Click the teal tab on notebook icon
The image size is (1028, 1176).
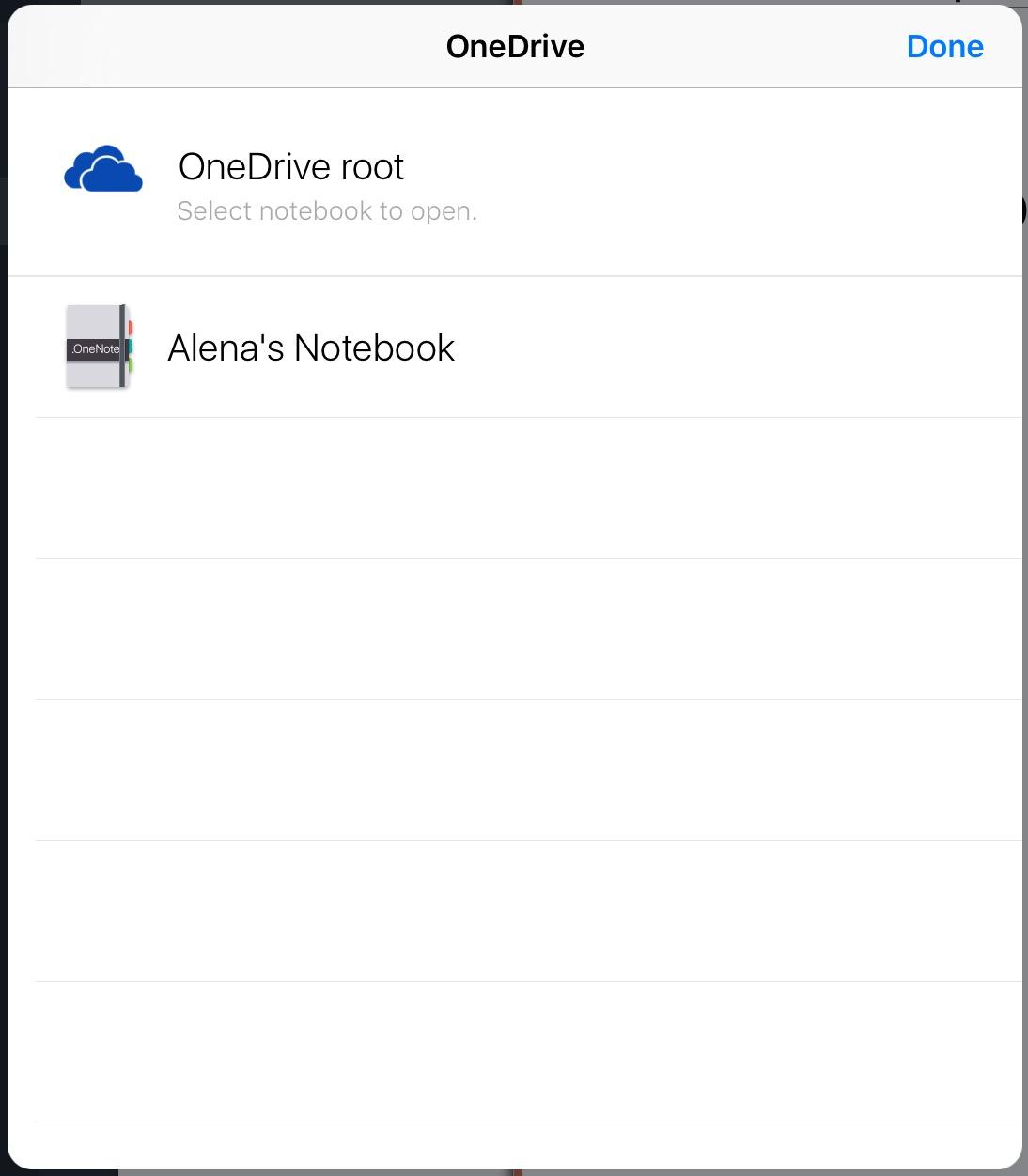tap(131, 346)
